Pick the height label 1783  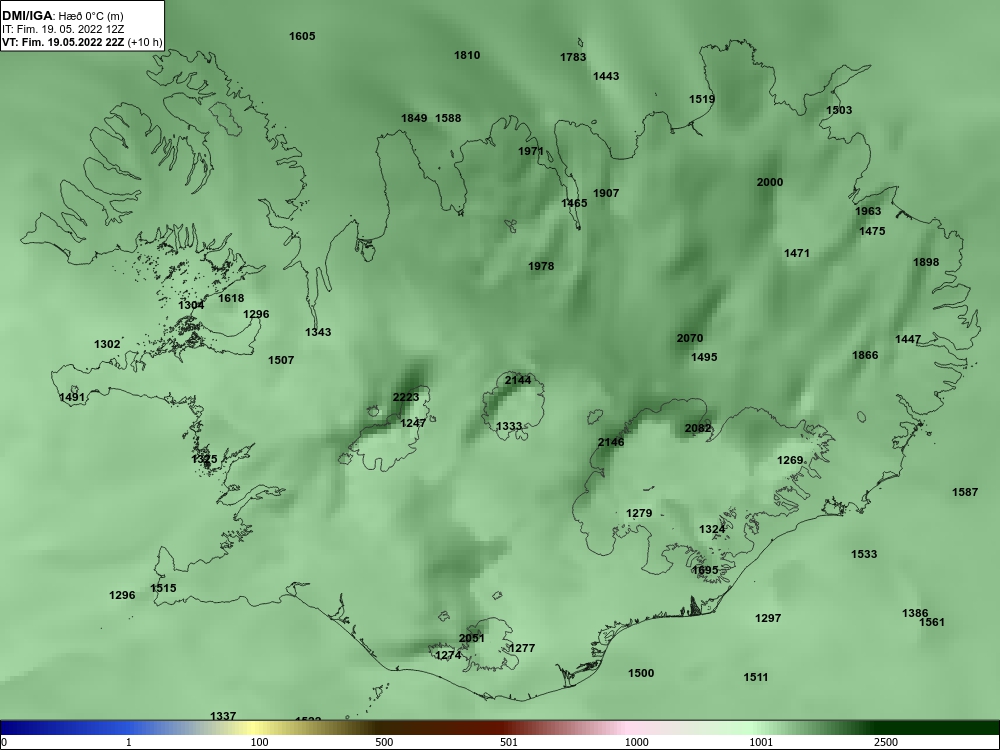click(x=573, y=57)
